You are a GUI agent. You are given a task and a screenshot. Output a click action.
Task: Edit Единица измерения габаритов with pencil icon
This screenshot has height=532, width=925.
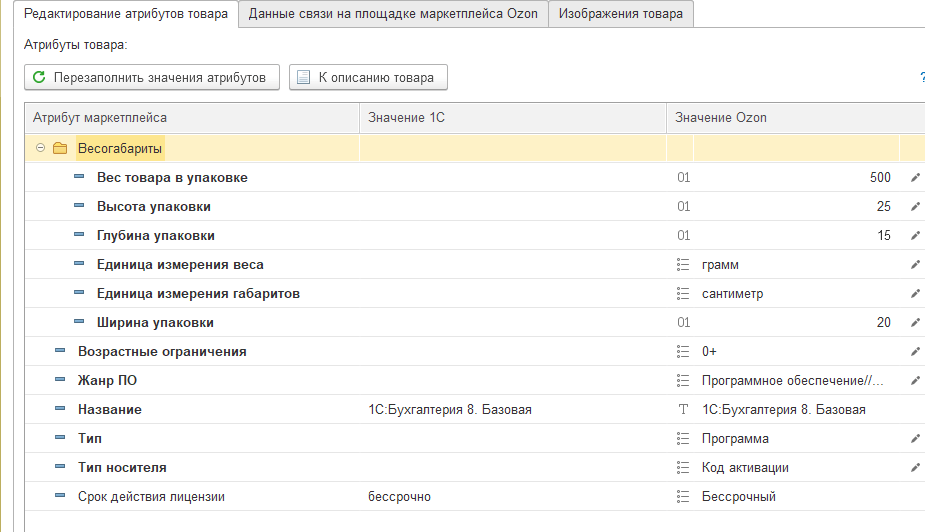[915, 294]
